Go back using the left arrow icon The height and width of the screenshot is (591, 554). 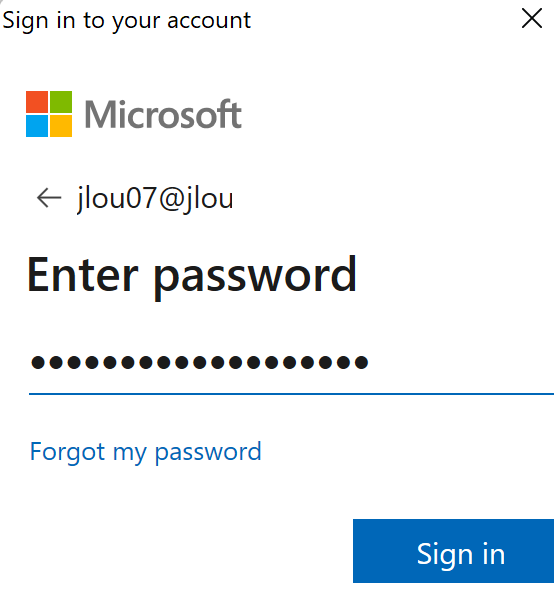tap(49, 198)
